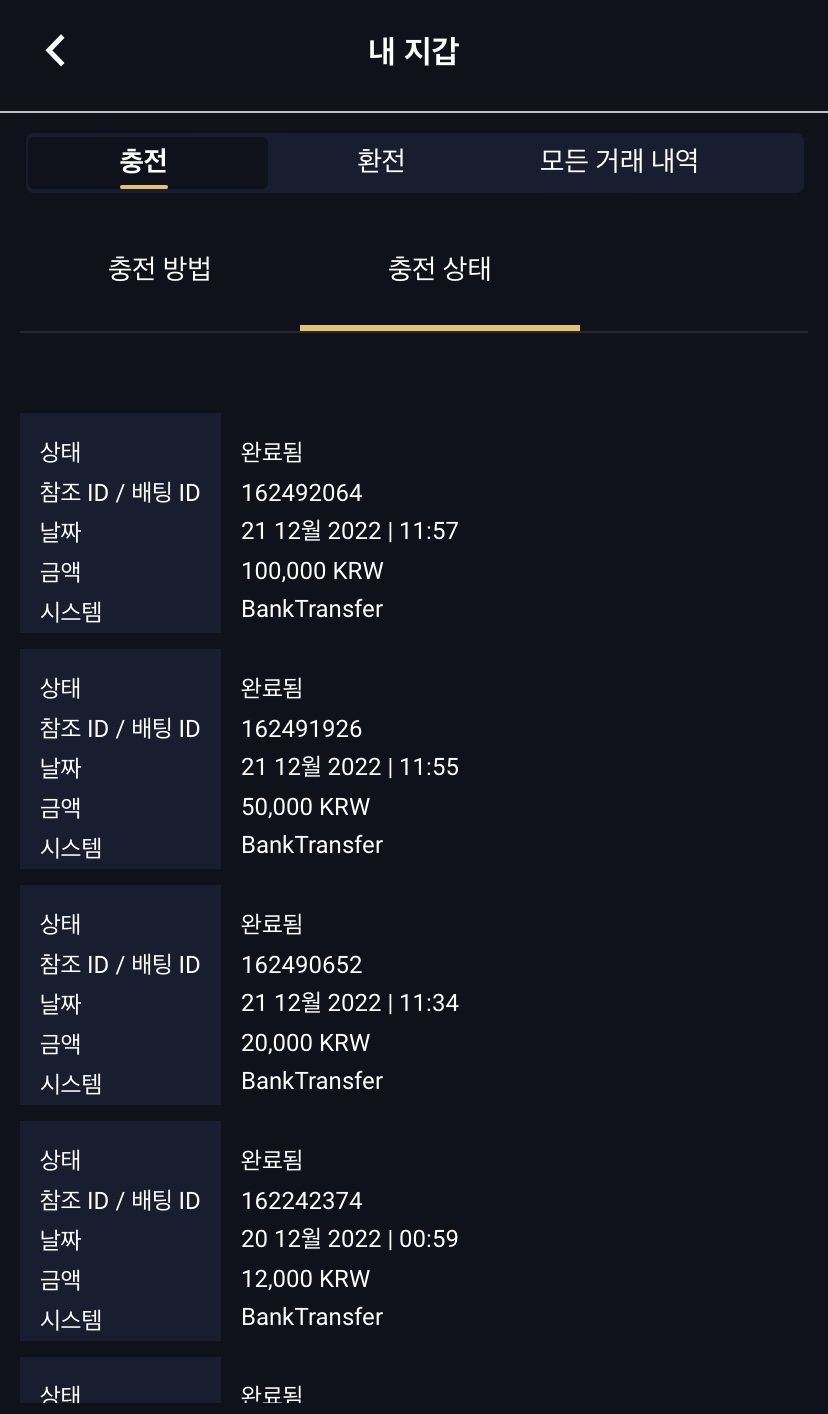Tap the 완료됨 status of the first transaction
Viewport: 828px width, 1414px height.
coord(272,453)
